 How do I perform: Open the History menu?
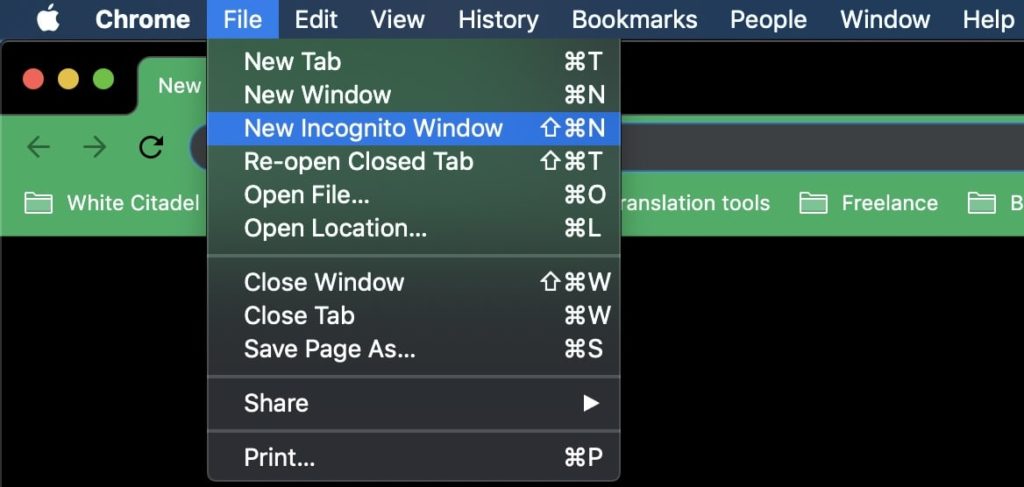(x=498, y=20)
